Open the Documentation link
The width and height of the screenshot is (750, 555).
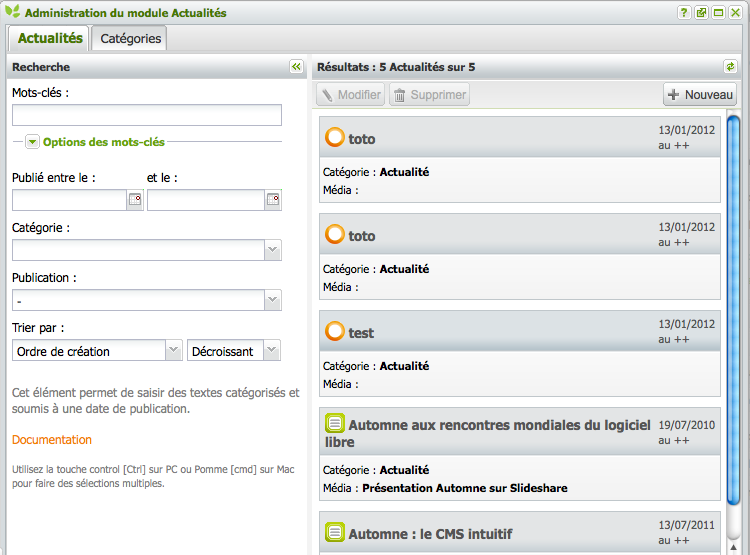(x=52, y=440)
